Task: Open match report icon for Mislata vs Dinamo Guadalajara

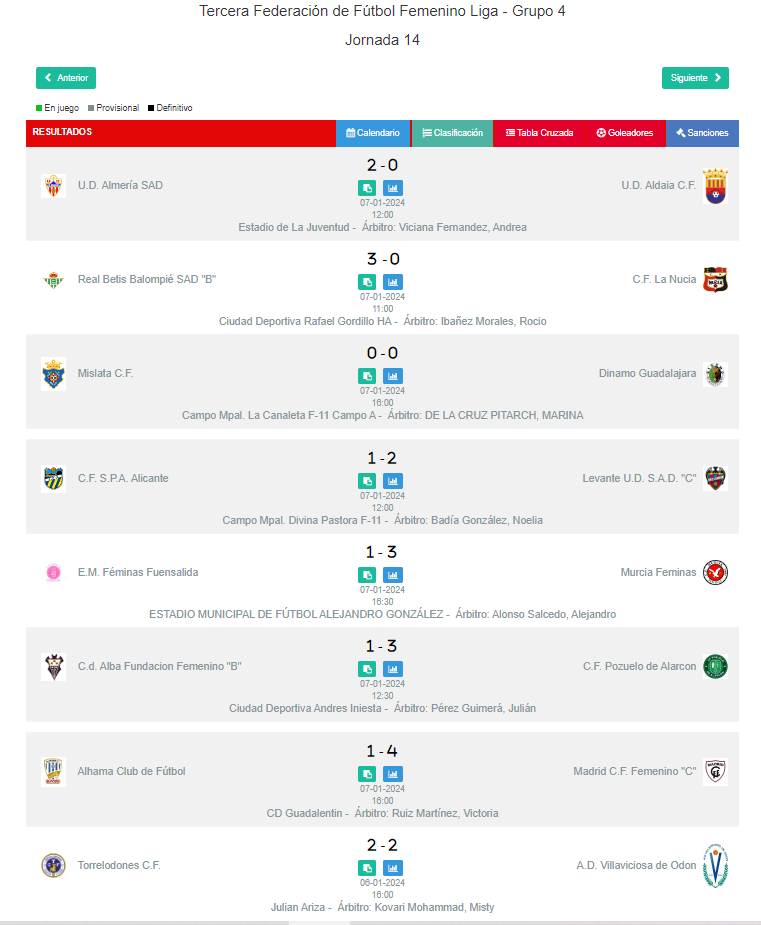Action: pyautogui.click(x=367, y=376)
